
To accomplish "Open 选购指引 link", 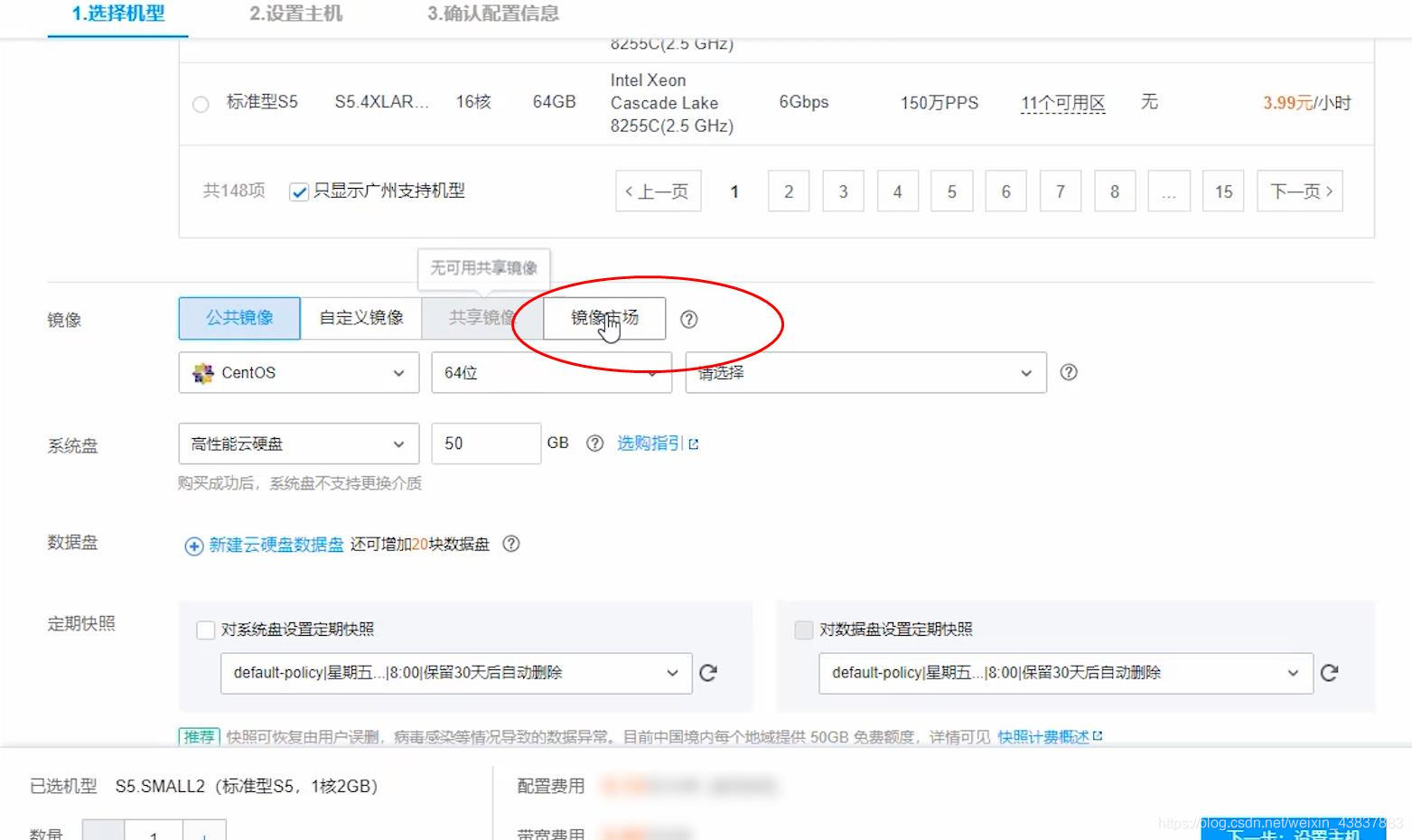I will [650, 443].
